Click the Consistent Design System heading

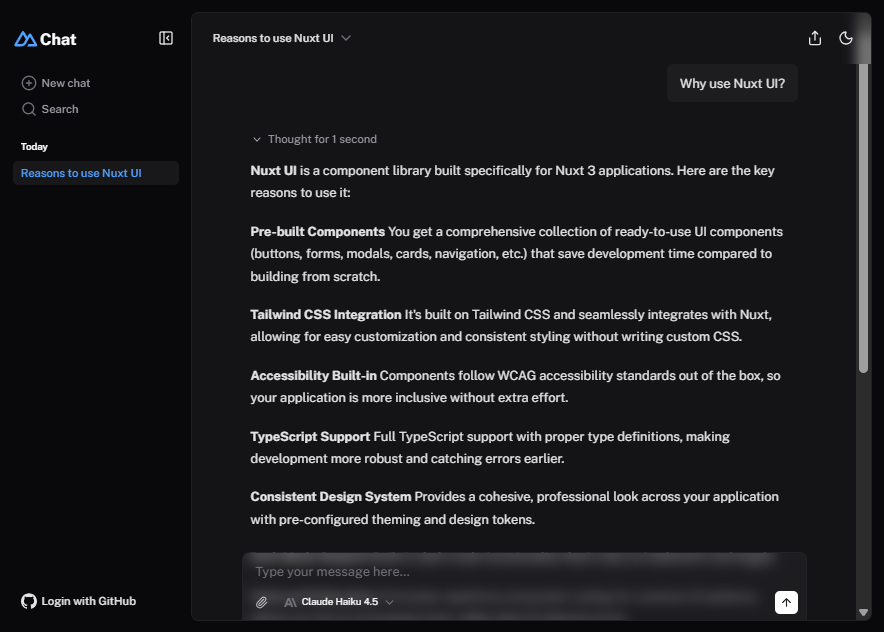coord(331,497)
